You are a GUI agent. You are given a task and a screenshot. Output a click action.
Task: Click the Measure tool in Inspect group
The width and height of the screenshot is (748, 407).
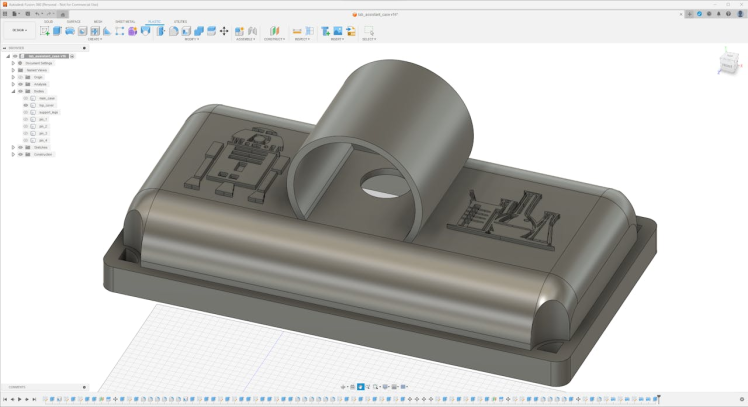[x=297, y=31]
